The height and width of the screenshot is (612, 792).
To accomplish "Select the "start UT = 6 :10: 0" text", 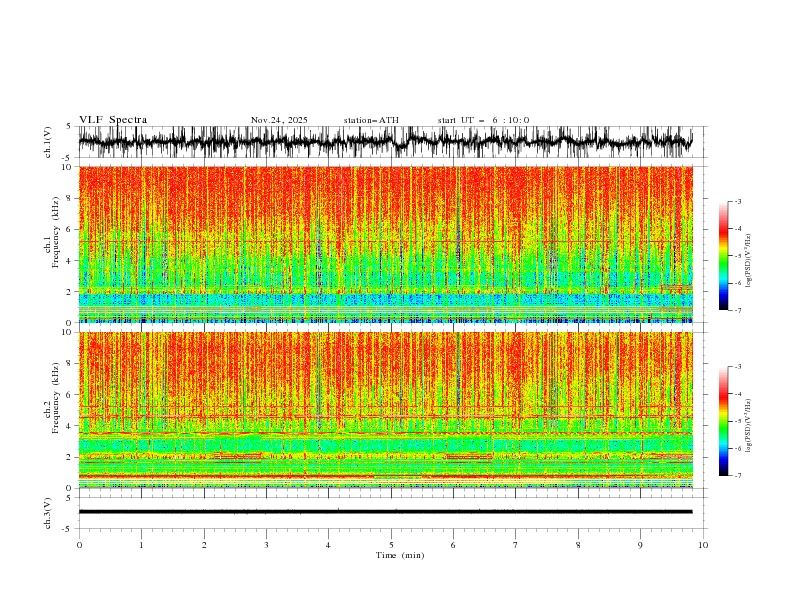I will [483, 120].
